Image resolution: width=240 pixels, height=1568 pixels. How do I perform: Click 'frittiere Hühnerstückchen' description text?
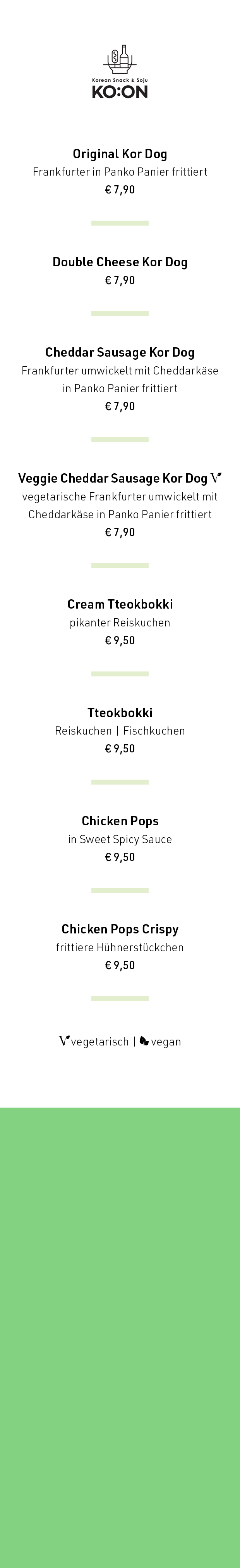120,948
